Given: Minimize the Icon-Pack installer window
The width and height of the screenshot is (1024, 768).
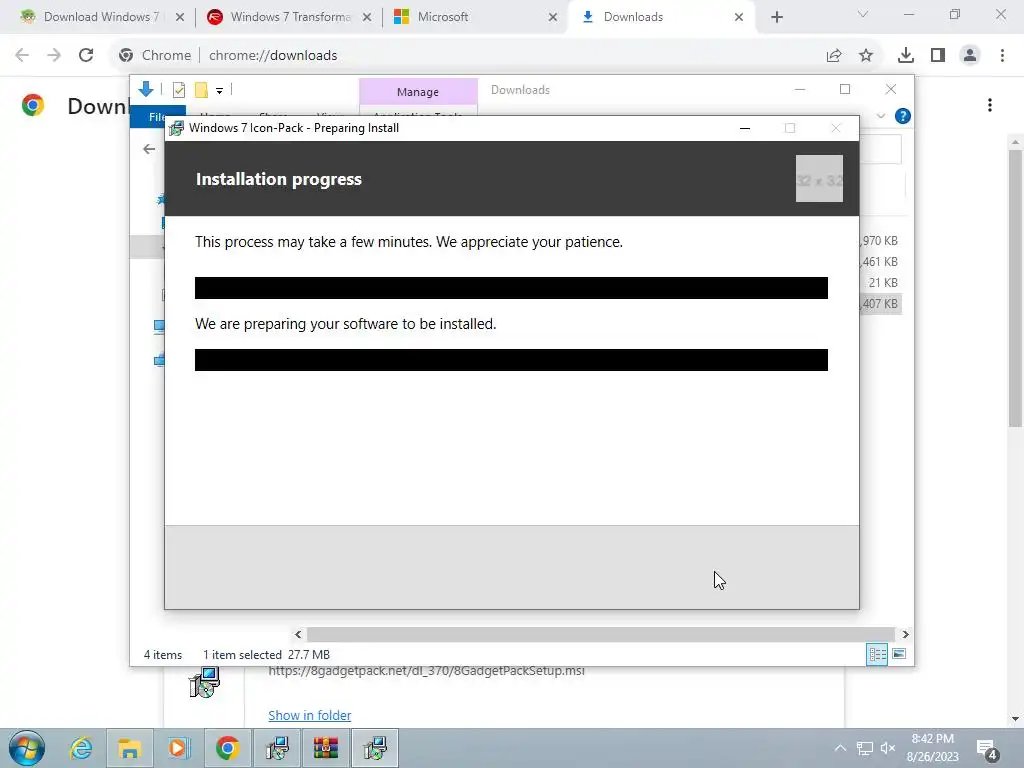Looking at the screenshot, I should (x=744, y=128).
